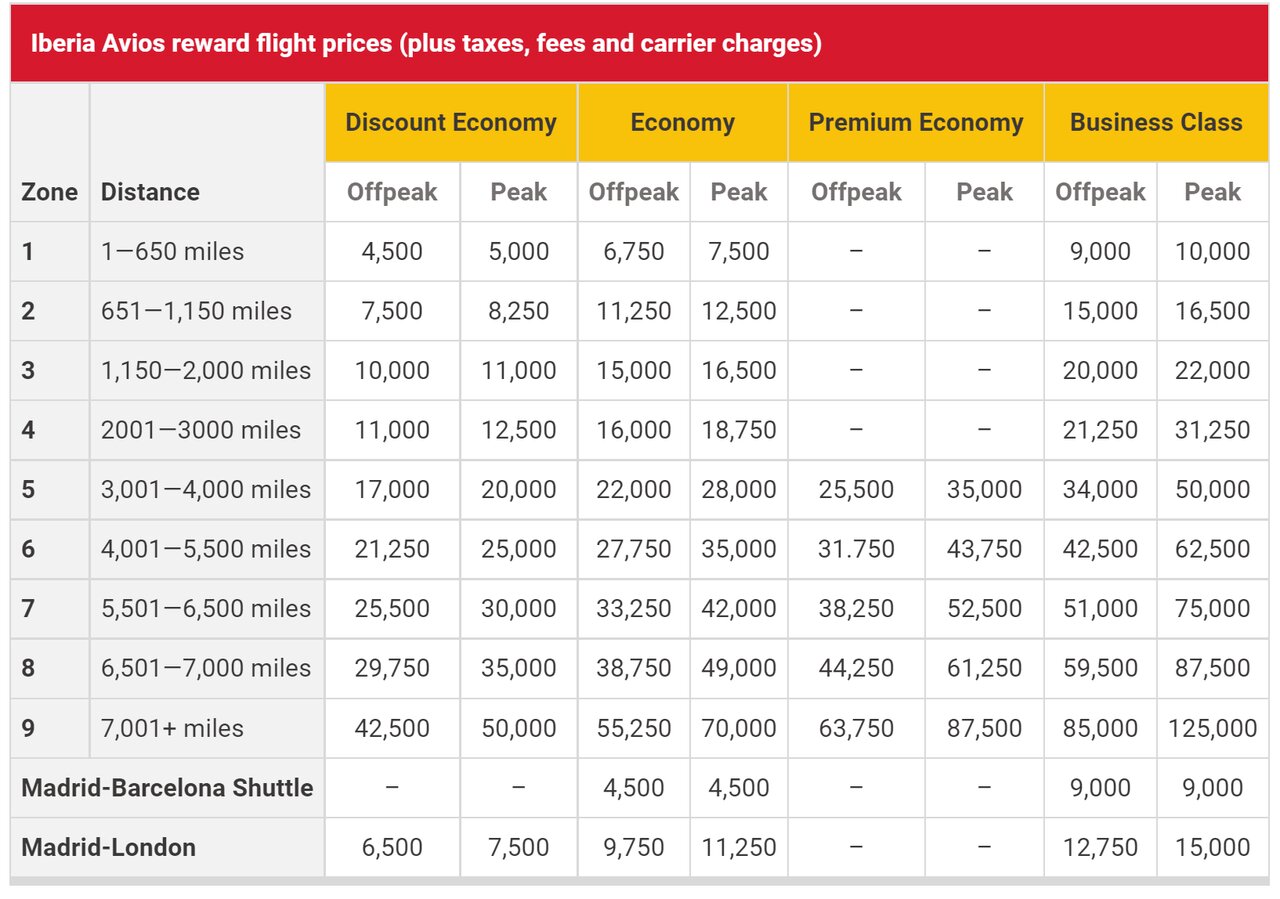The height and width of the screenshot is (899, 1280).
Task: Click the Premium Economy column header
Action: click(915, 123)
